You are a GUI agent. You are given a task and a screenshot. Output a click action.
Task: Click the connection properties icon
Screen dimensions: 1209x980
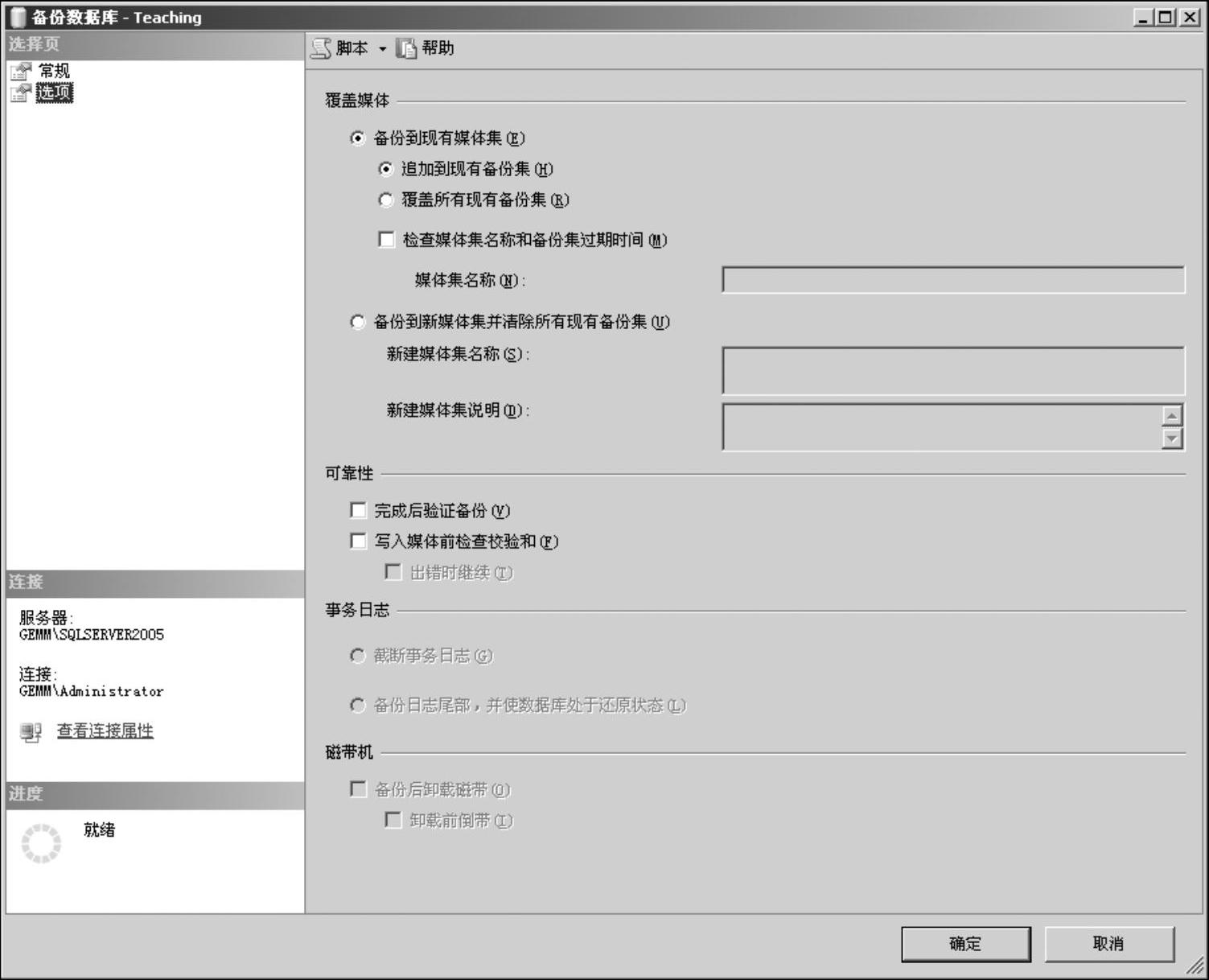click(31, 732)
